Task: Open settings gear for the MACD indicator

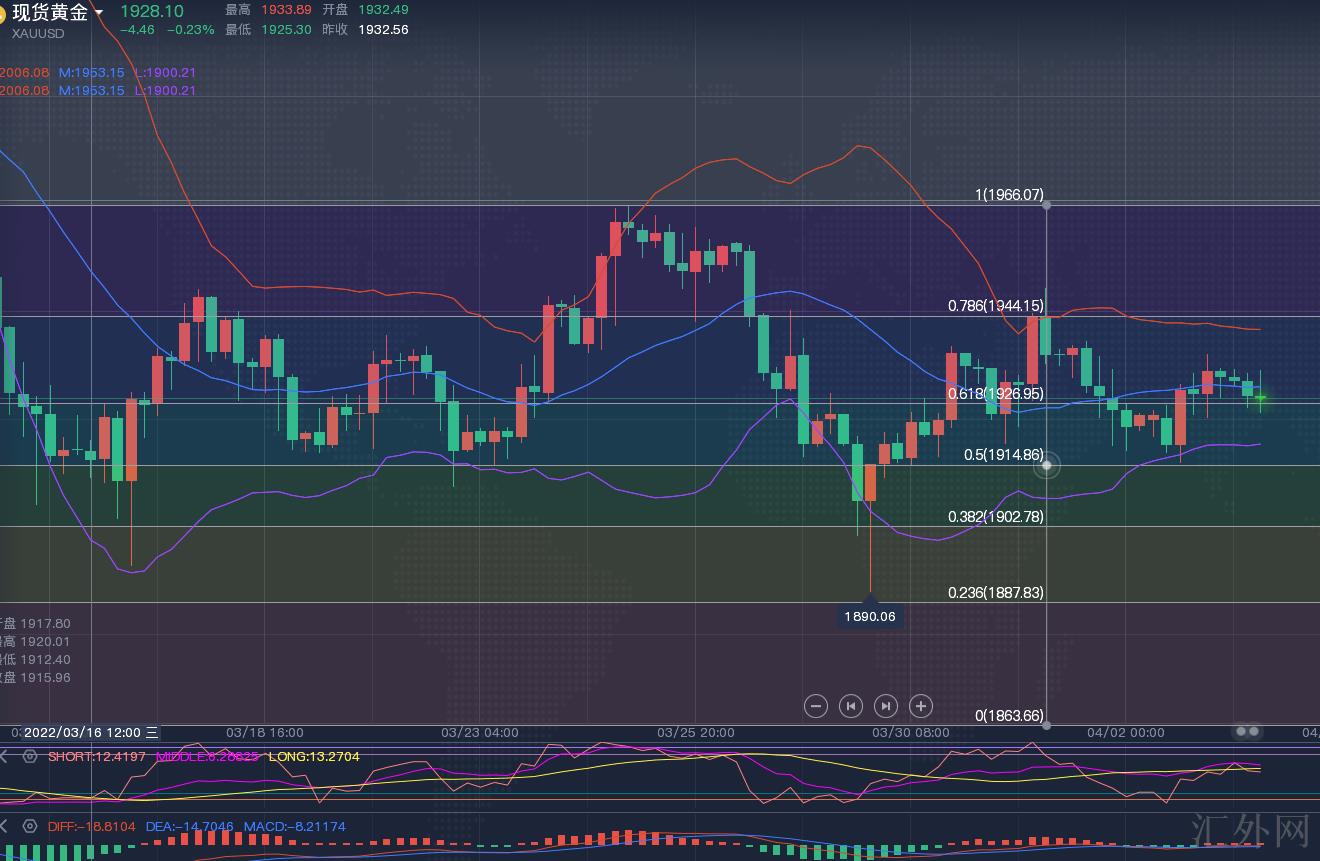Action: (x=30, y=826)
